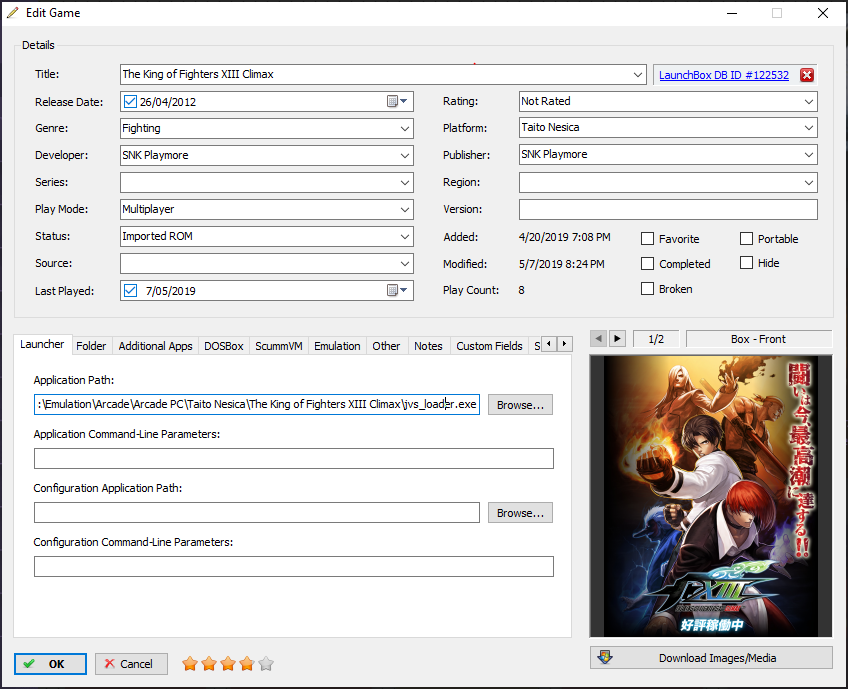The height and width of the screenshot is (689, 848).
Task: Open the Release Date calendar picker
Action: (x=398, y=102)
